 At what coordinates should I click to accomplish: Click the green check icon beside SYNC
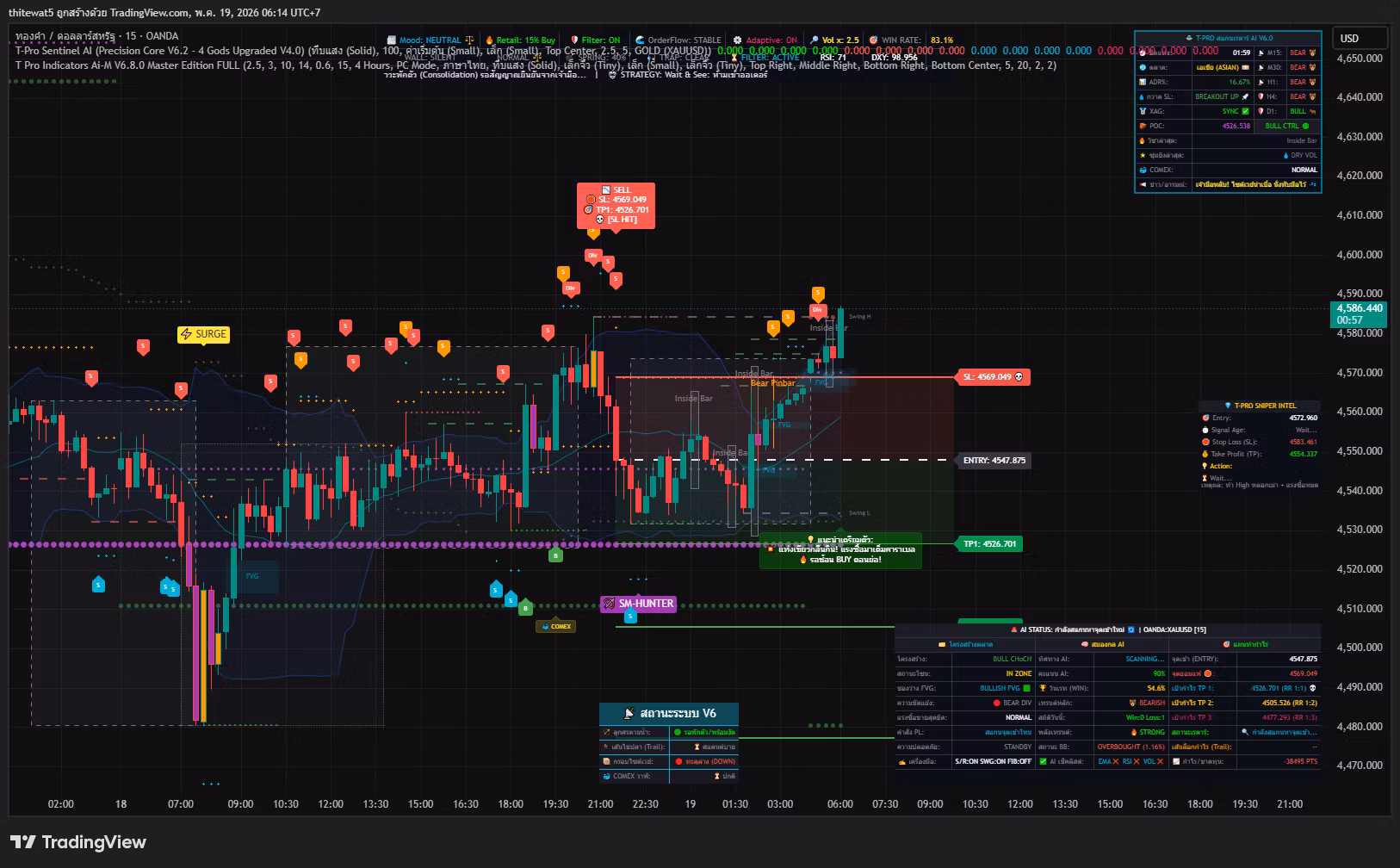pyautogui.click(x=1245, y=111)
